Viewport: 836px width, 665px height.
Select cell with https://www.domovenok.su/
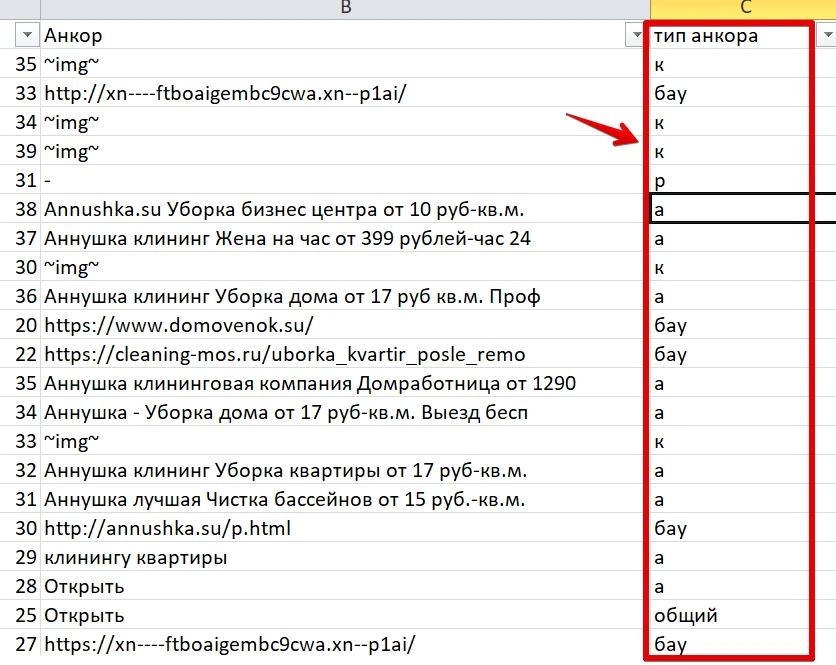(345, 325)
